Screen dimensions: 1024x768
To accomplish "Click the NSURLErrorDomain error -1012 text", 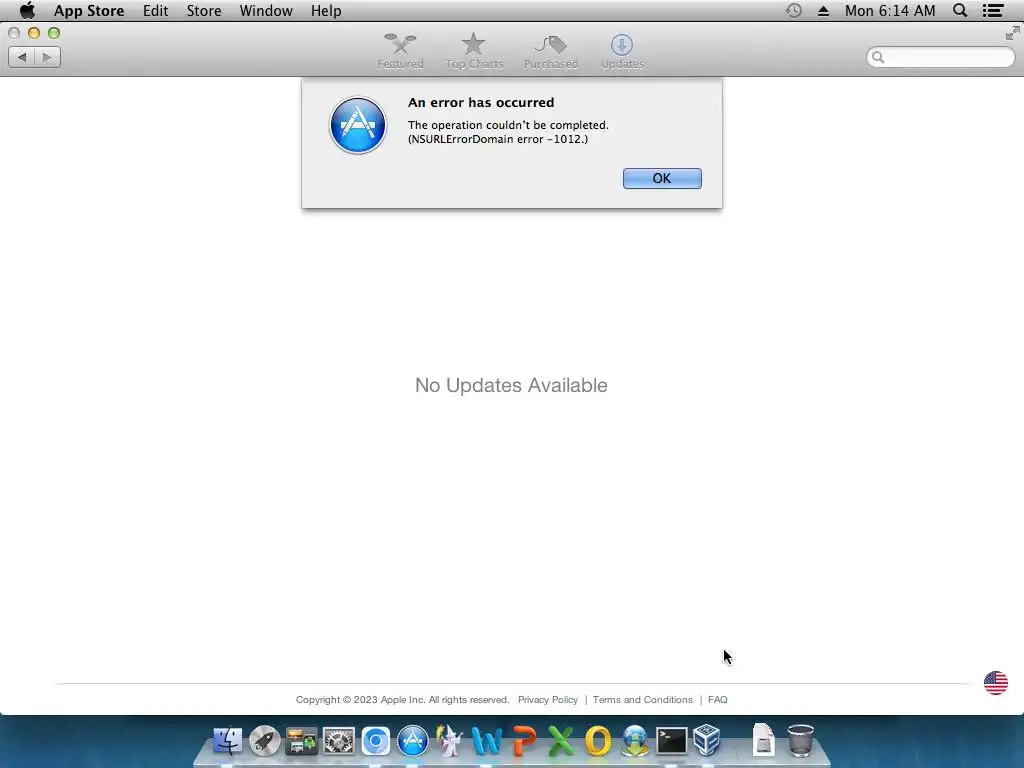I will [x=498, y=139].
